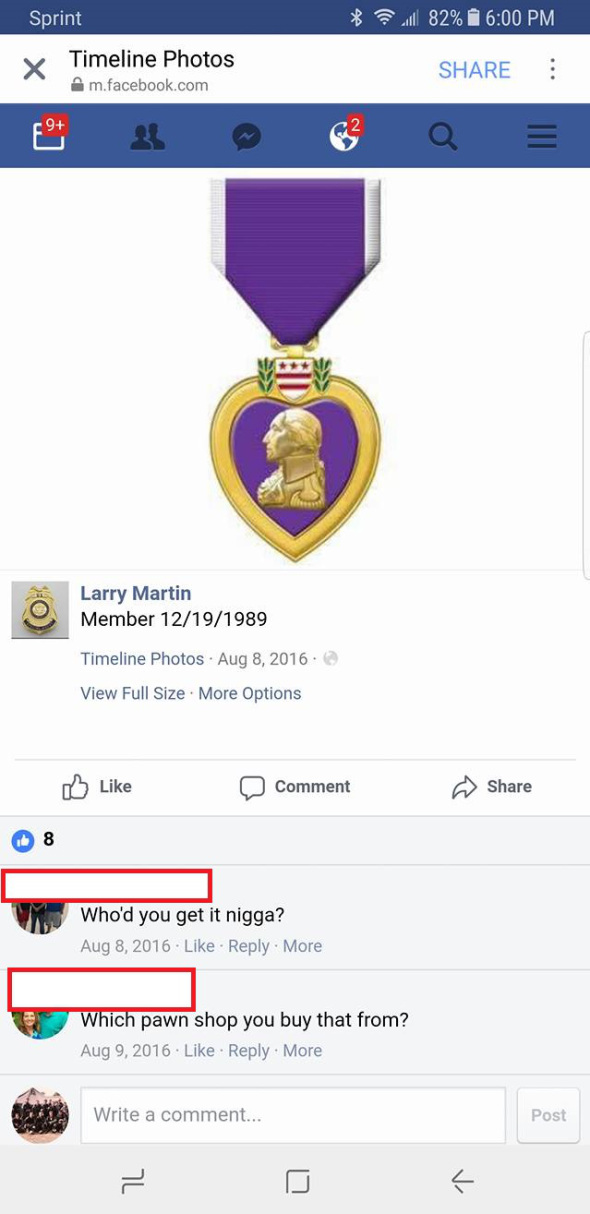Open Larry Martin's profile link
Viewport: 590px width, 1214px height.
135,593
